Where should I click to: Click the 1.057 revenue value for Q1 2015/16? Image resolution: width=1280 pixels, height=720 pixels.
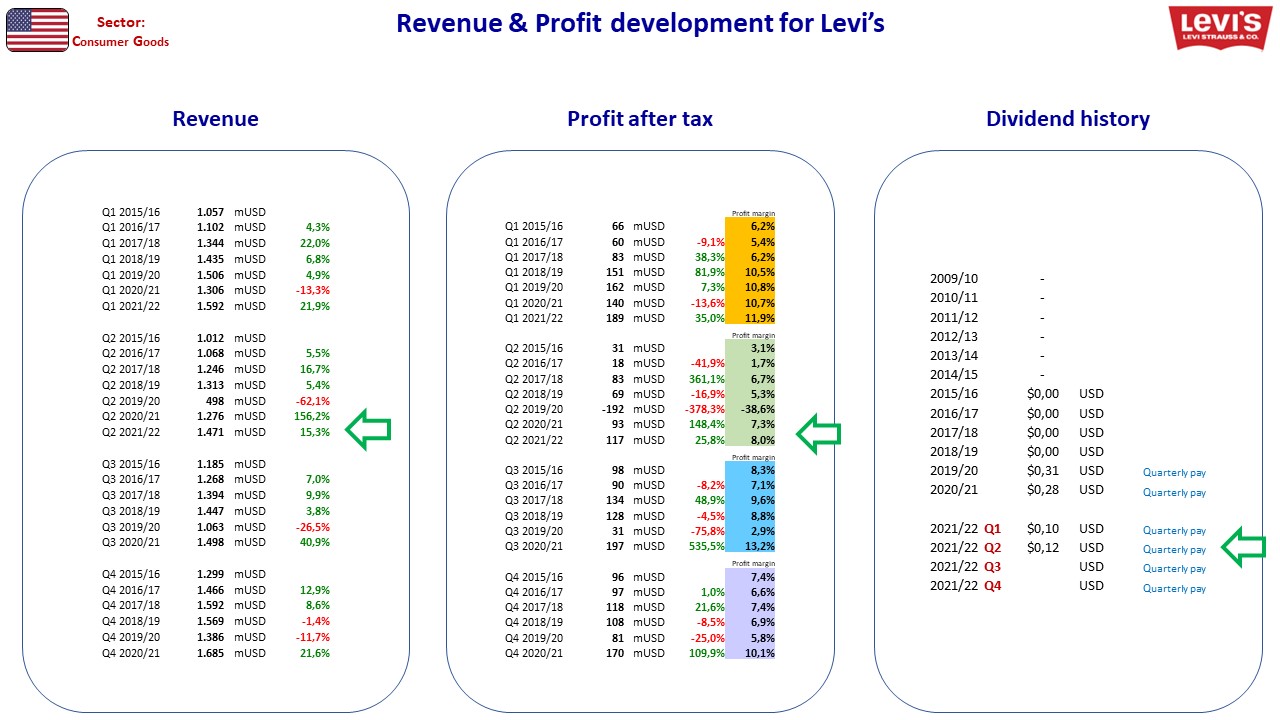pyautogui.click(x=210, y=212)
